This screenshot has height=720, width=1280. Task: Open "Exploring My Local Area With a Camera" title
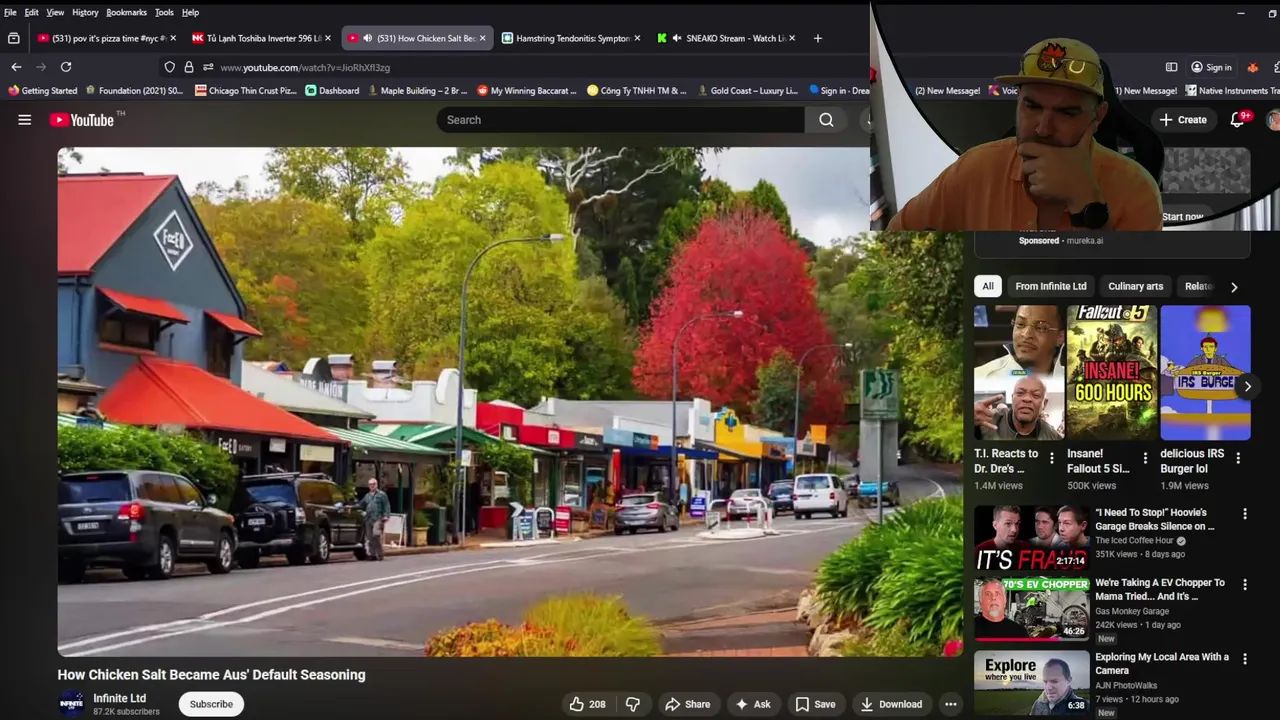coord(1162,664)
